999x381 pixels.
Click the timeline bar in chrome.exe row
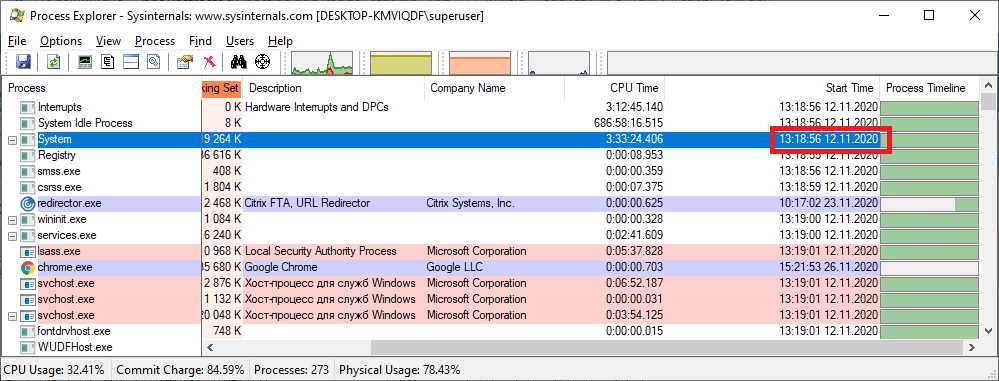(930, 268)
